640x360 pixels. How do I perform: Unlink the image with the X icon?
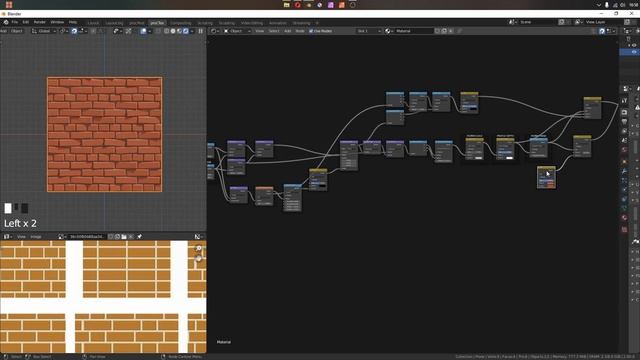[x=131, y=237]
